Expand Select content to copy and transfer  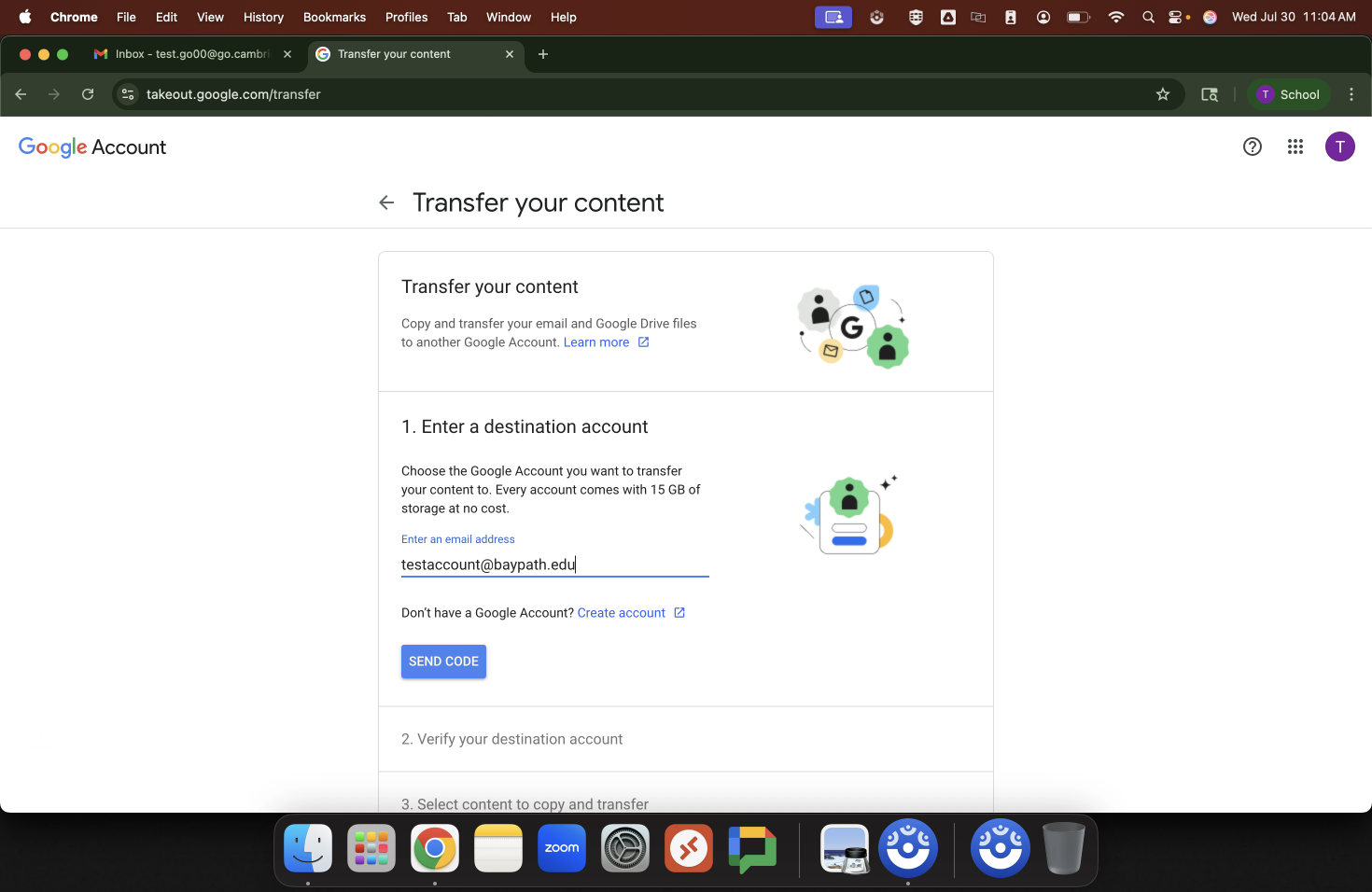coord(525,803)
